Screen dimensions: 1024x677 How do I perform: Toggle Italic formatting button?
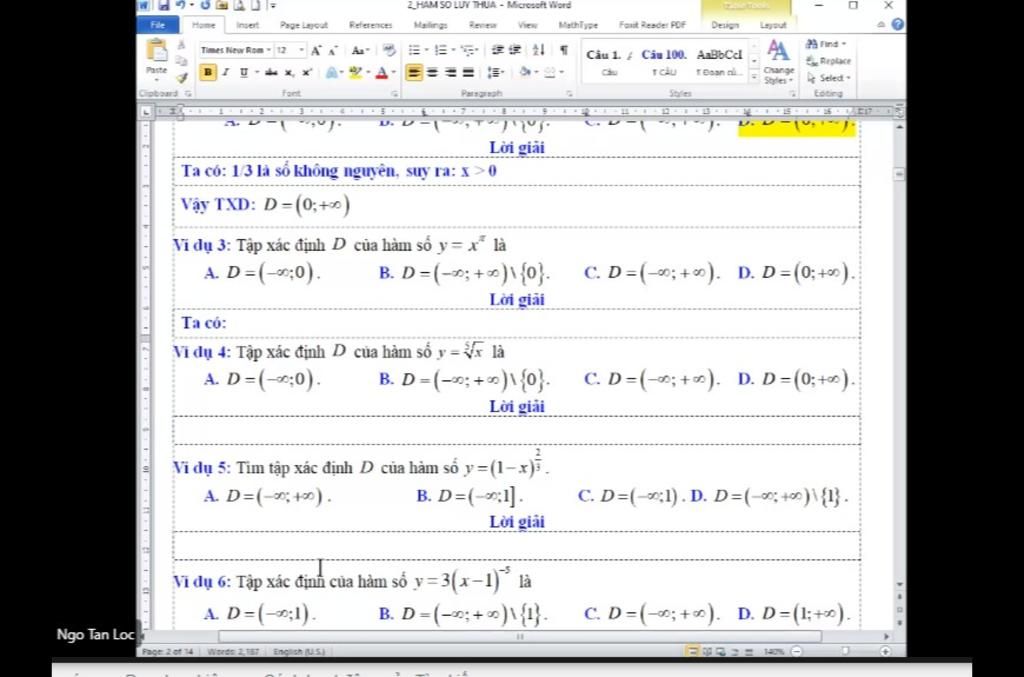point(225,72)
